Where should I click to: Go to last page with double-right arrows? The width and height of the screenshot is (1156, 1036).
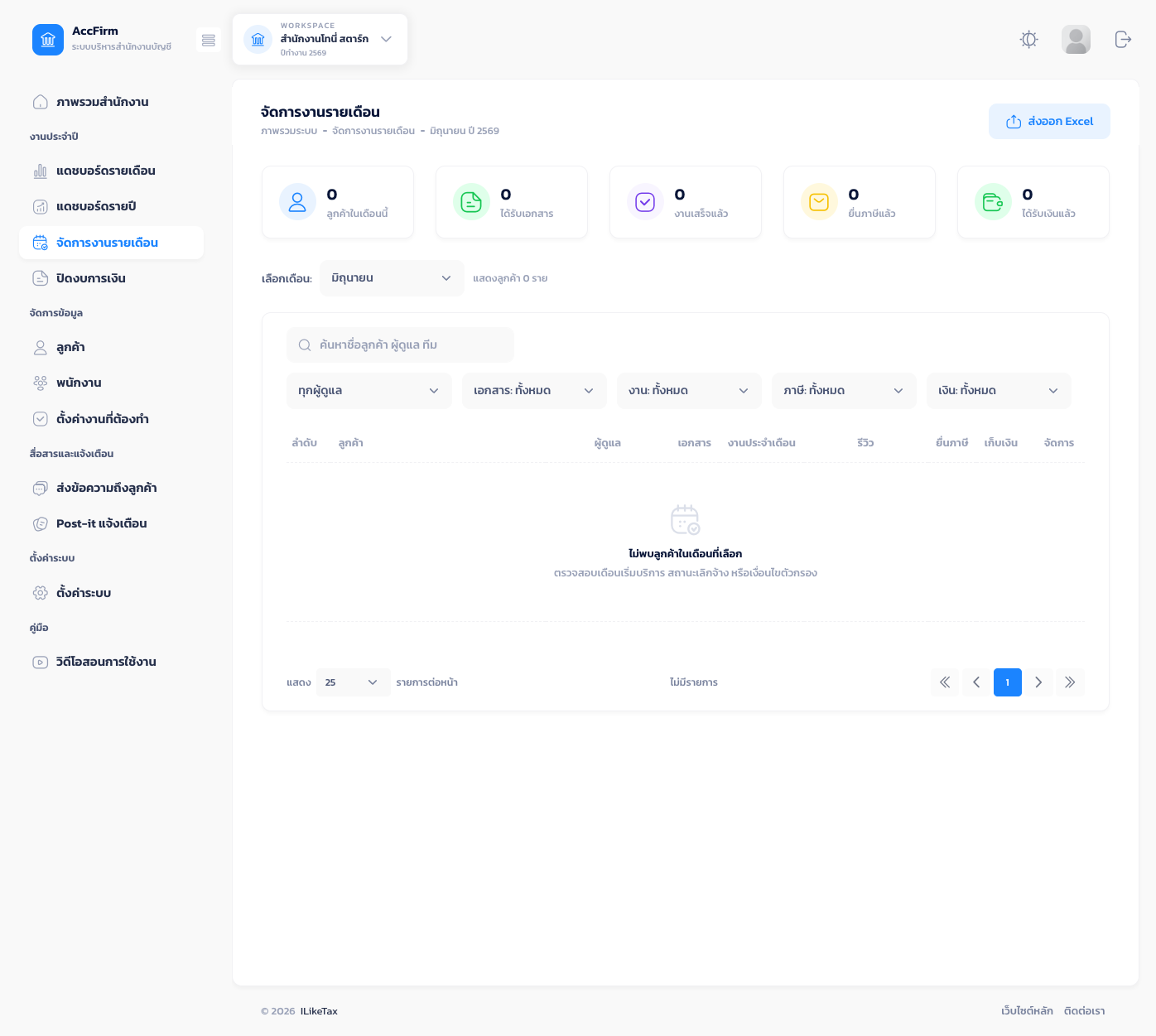tap(1070, 682)
